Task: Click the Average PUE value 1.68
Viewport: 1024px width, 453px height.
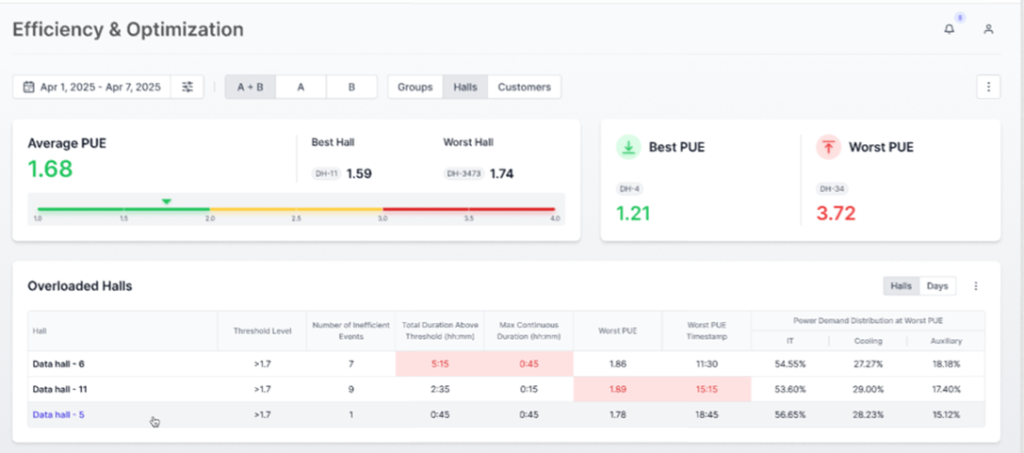Action: (x=50, y=169)
